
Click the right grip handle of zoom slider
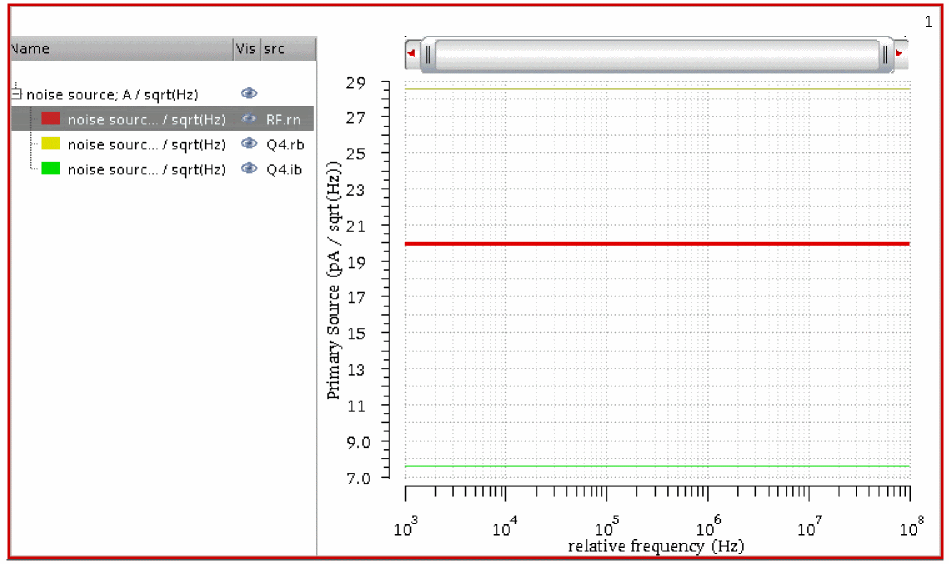pyautogui.click(x=886, y=54)
